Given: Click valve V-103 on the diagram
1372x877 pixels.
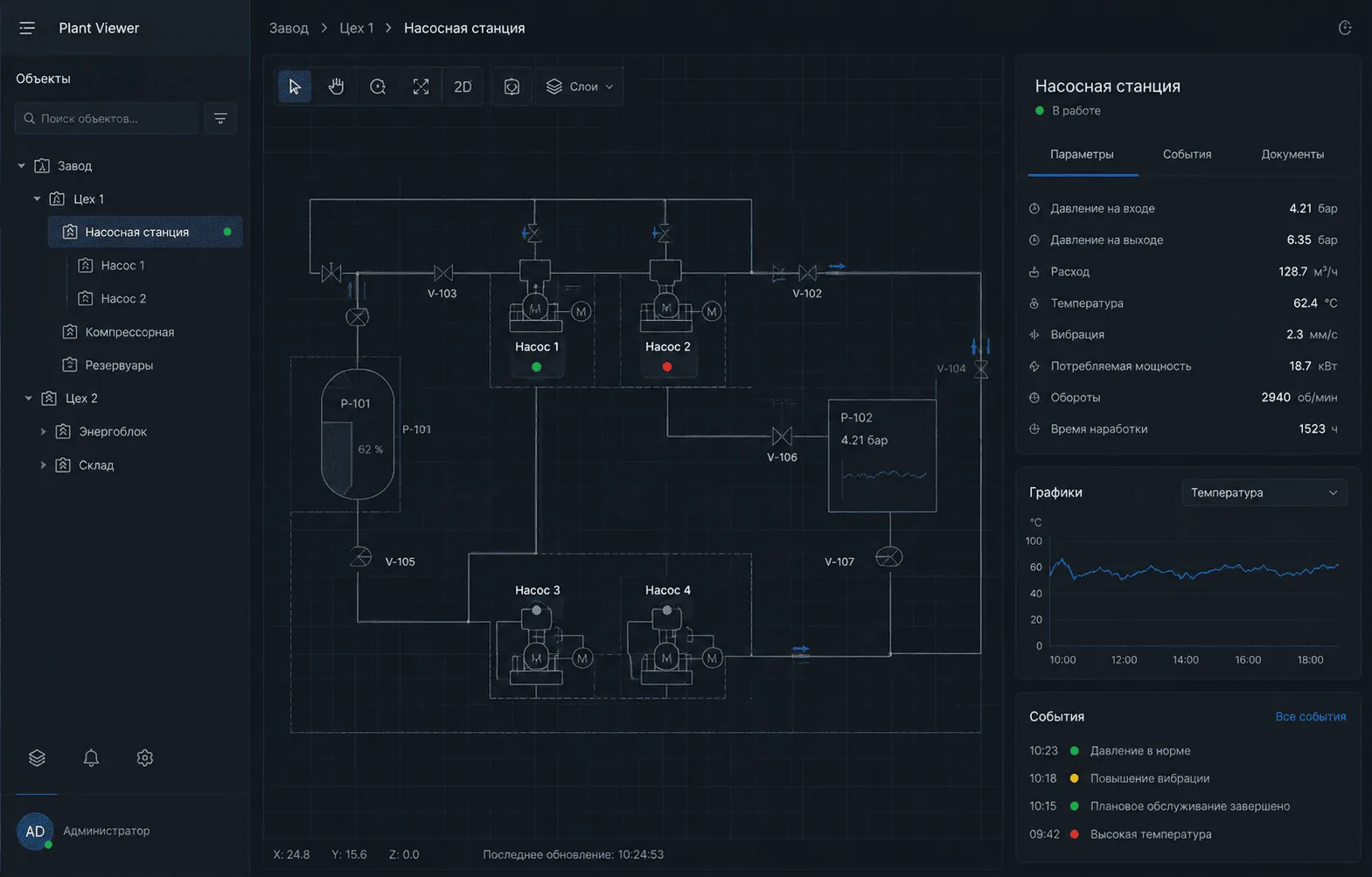Looking at the screenshot, I should [x=443, y=273].
